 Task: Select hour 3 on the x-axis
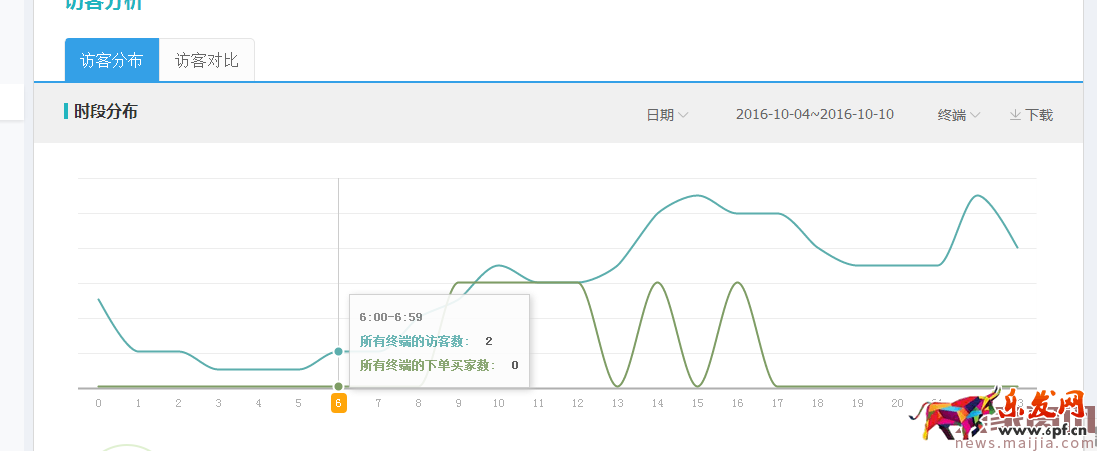tap(218, 403)
